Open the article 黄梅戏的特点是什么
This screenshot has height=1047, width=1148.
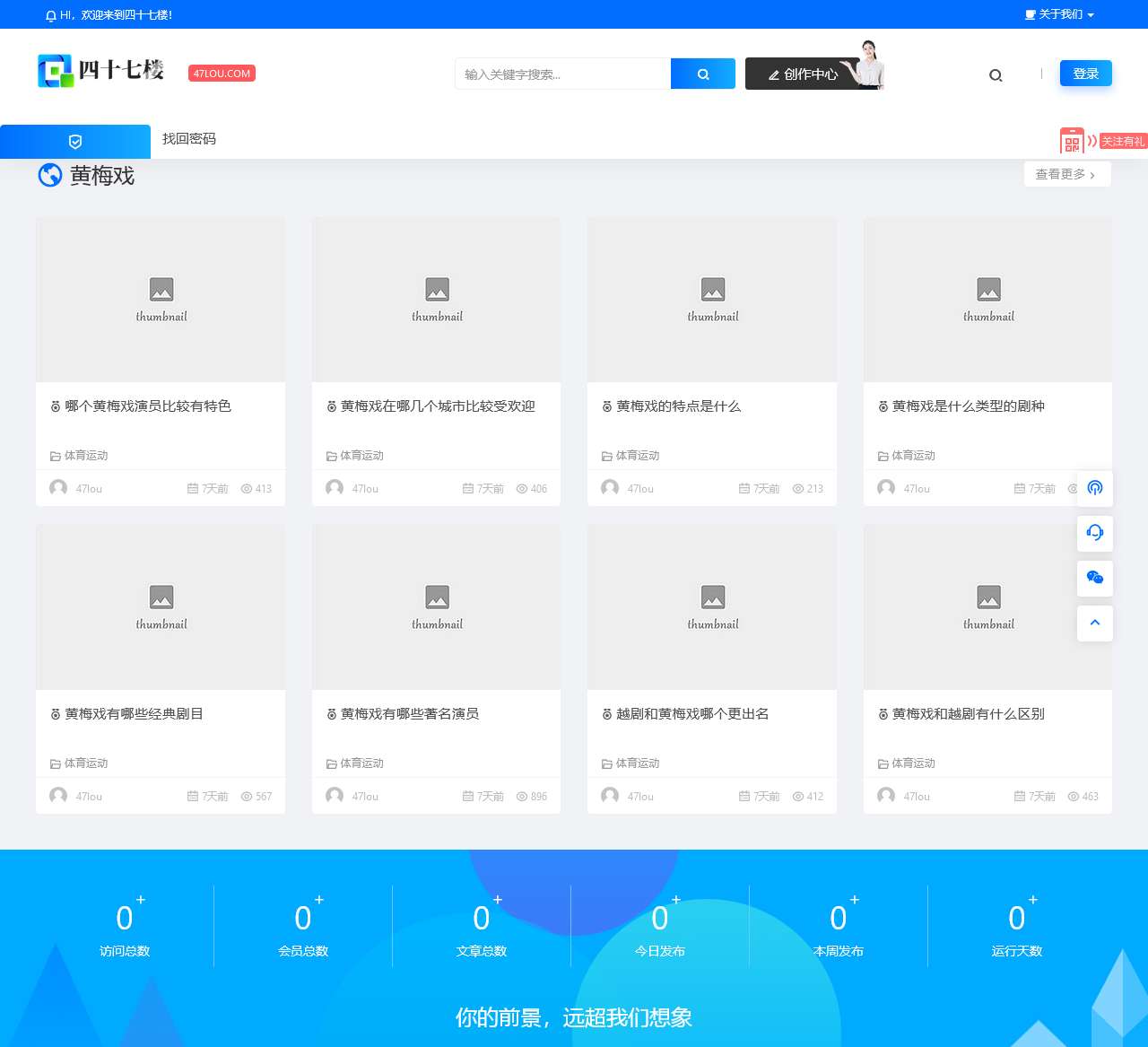tap(677, 406)
